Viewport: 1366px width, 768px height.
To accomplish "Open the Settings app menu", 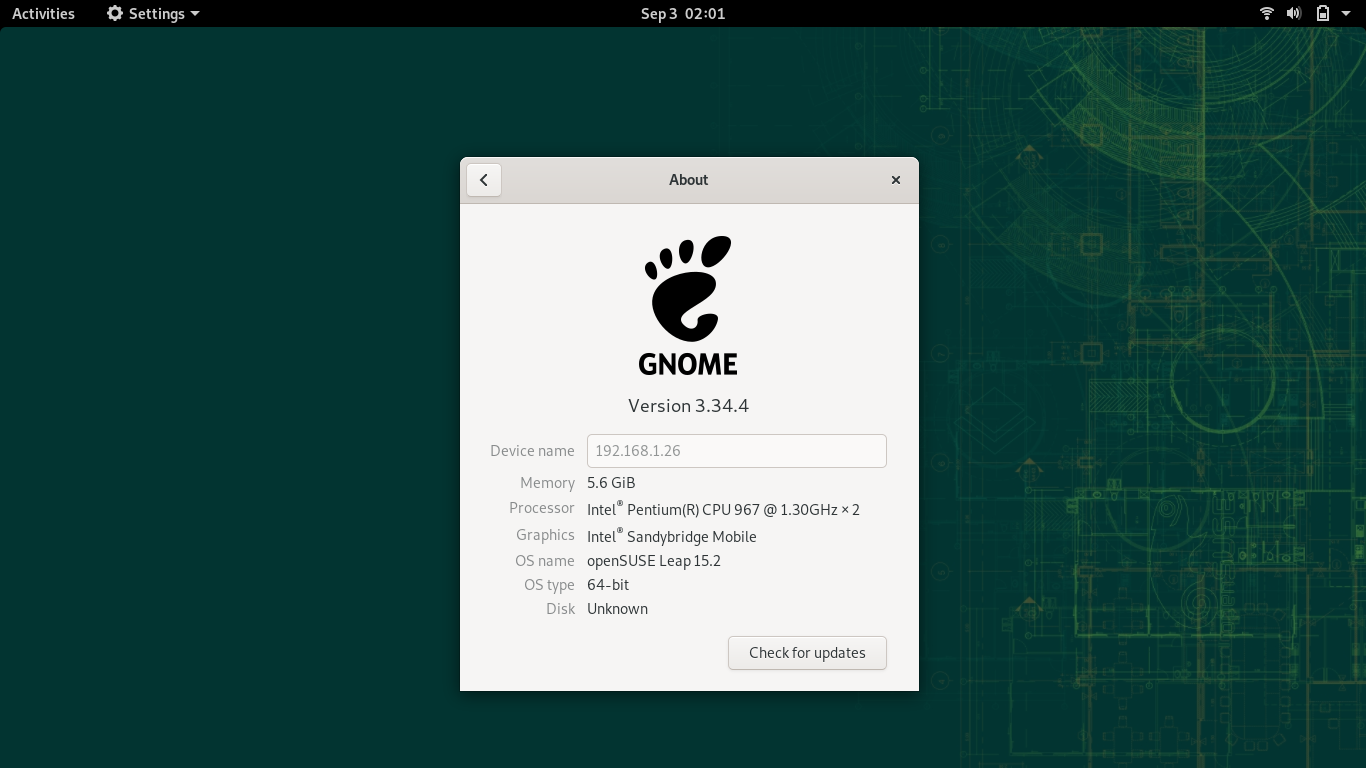I will point(153,13).
